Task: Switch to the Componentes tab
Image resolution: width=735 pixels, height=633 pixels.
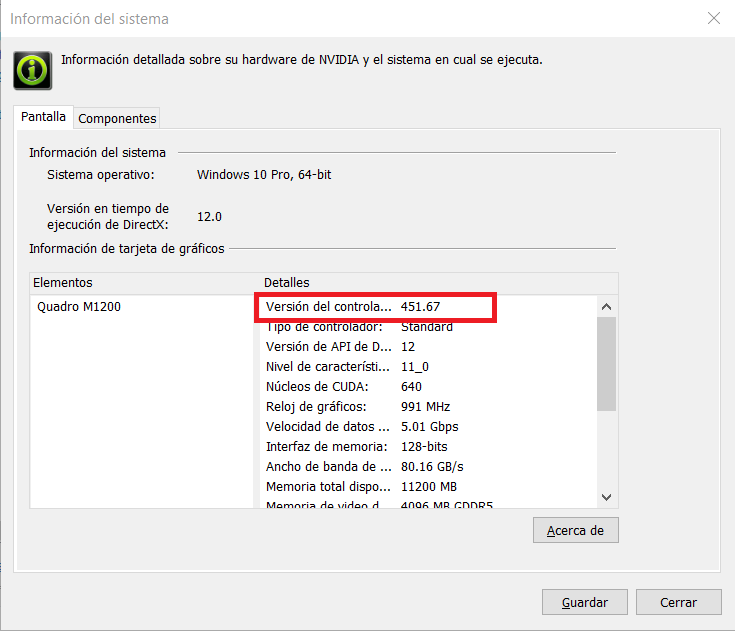Action: (x=117, y=118)
